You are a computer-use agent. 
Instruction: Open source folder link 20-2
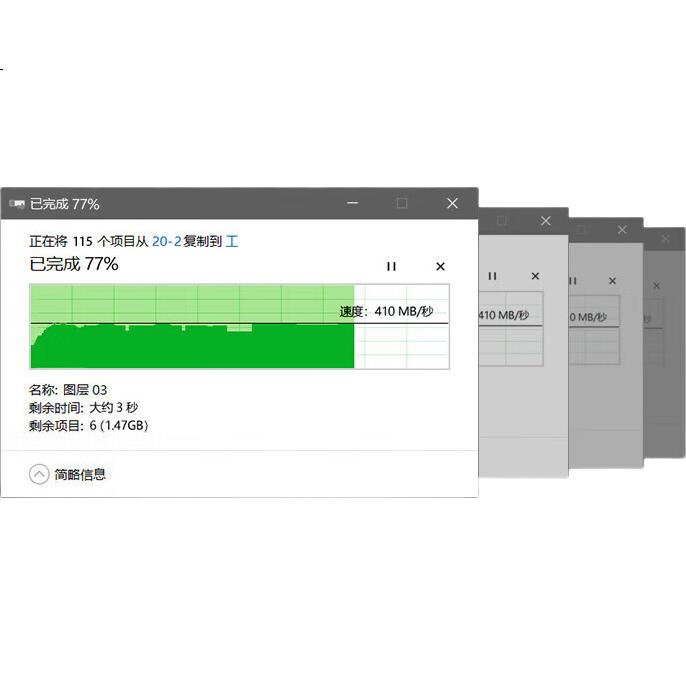[x=166, y=241]
